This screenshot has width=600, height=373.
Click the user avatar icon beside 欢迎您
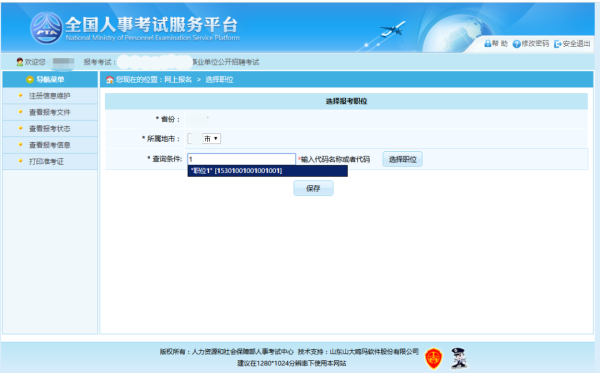coord(20,62)
